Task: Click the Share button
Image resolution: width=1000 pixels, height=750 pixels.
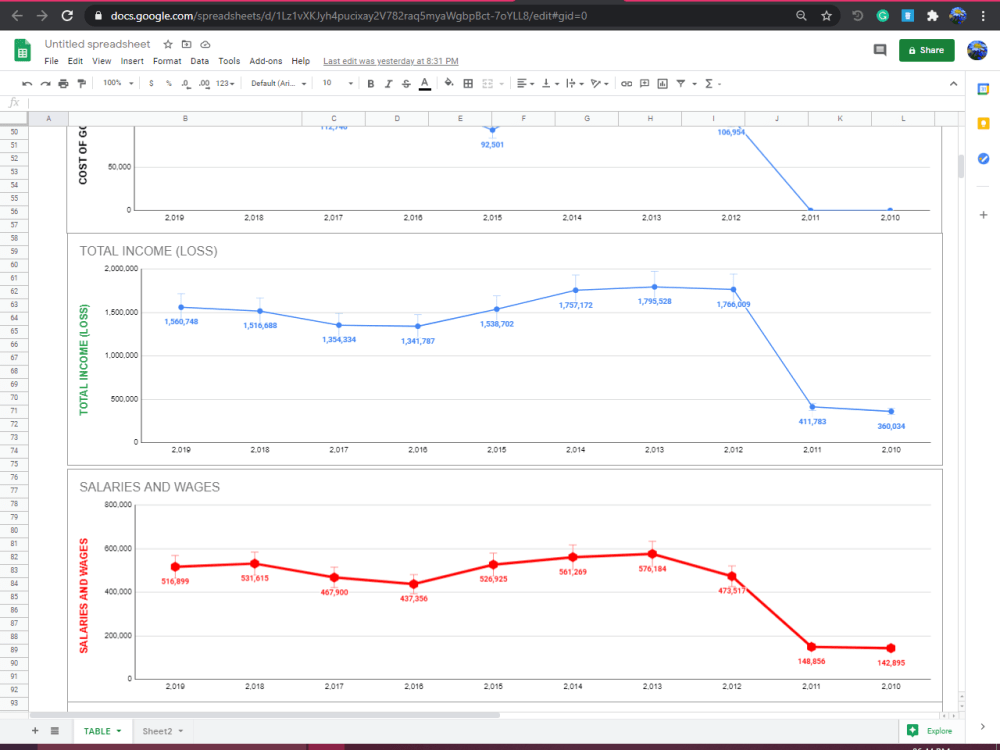Action: tap(926, 49)
